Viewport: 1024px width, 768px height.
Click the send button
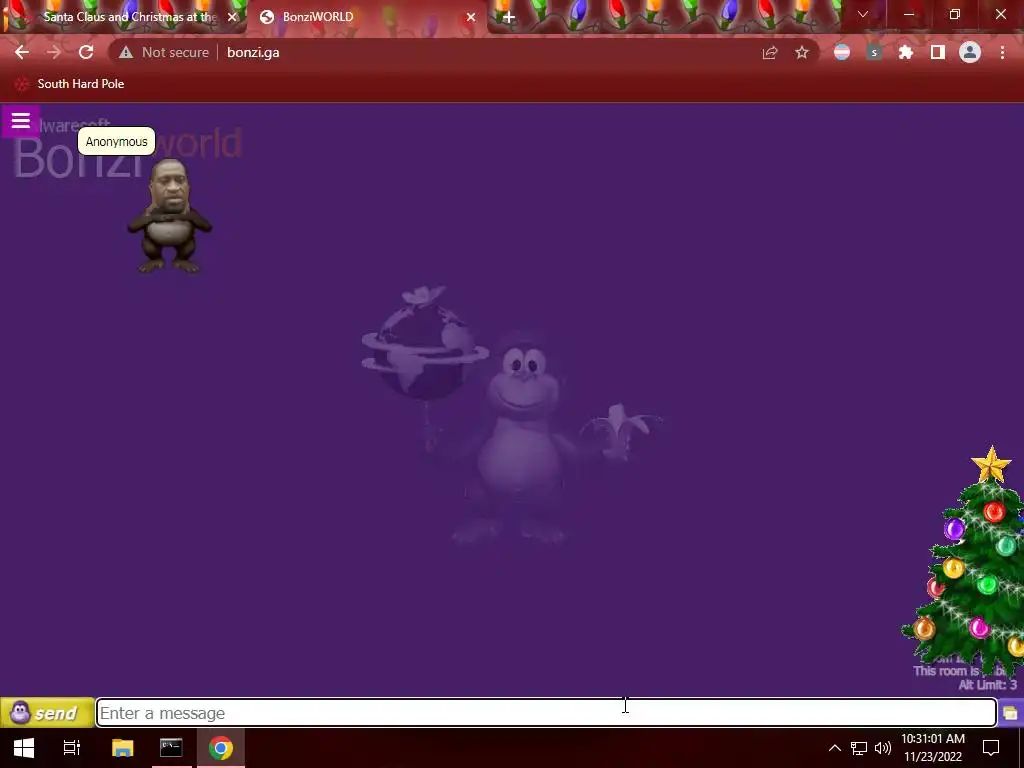pos(46,712)
